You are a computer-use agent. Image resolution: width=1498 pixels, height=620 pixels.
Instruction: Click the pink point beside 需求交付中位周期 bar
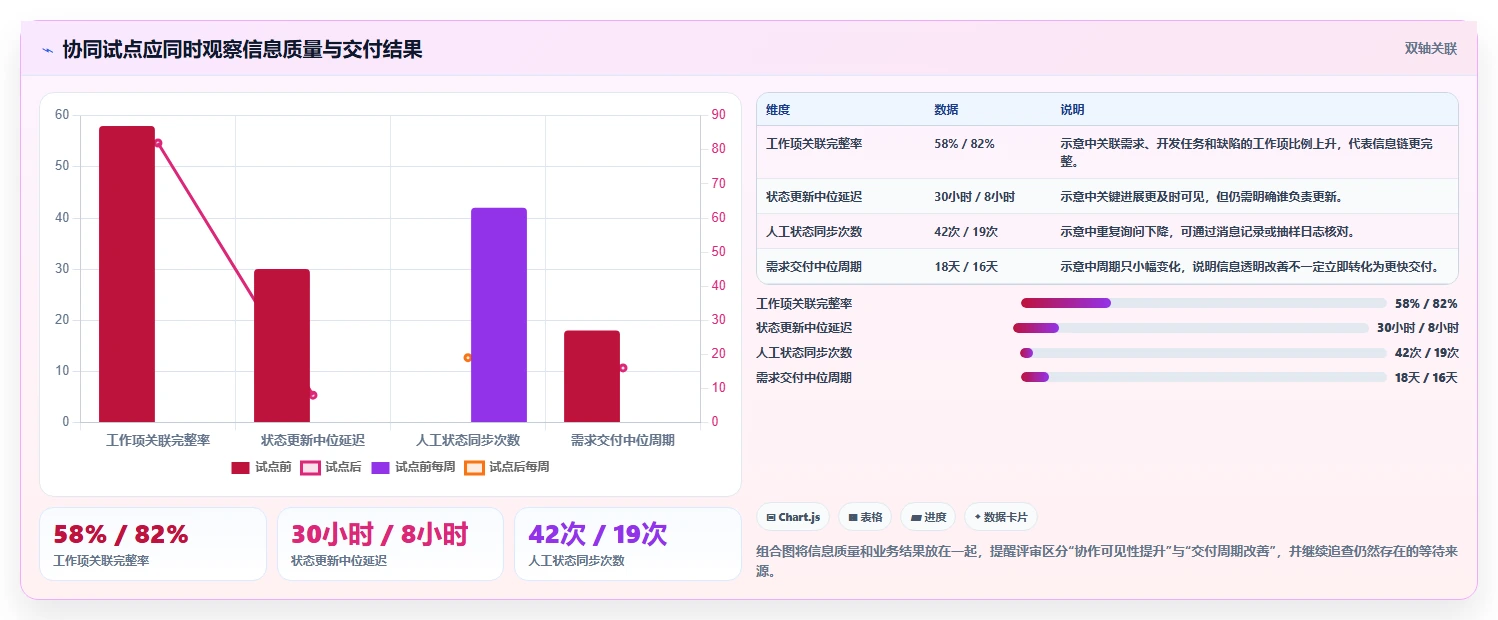(x=623, y=368)
